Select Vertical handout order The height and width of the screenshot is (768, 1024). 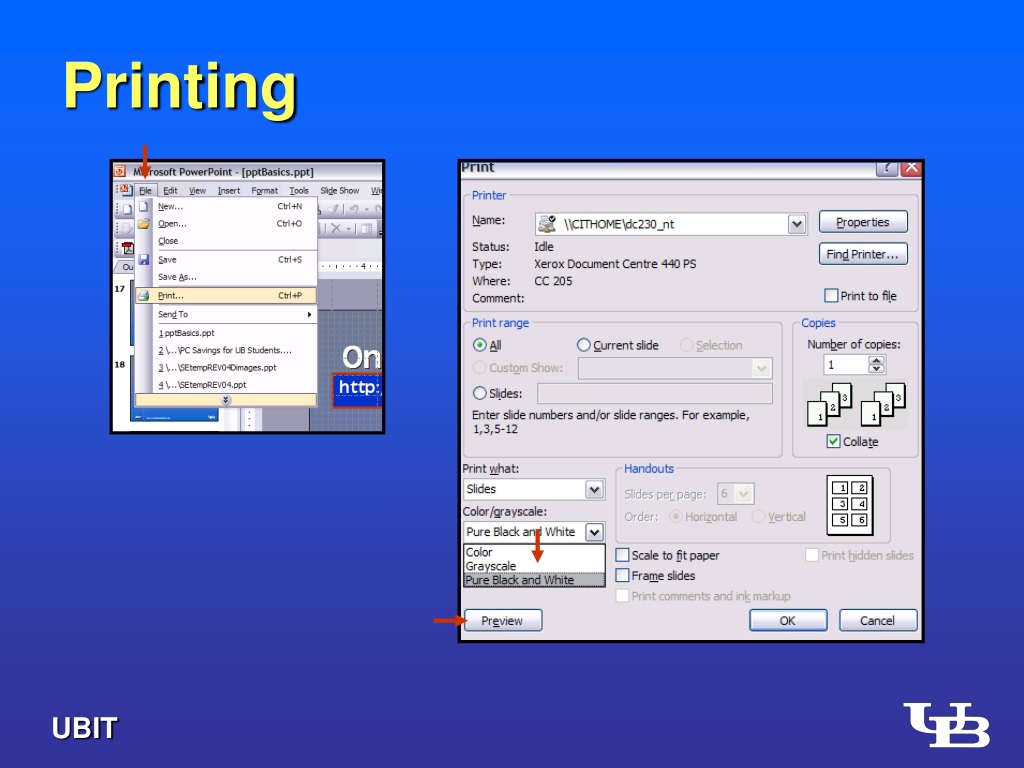[758, 517]
